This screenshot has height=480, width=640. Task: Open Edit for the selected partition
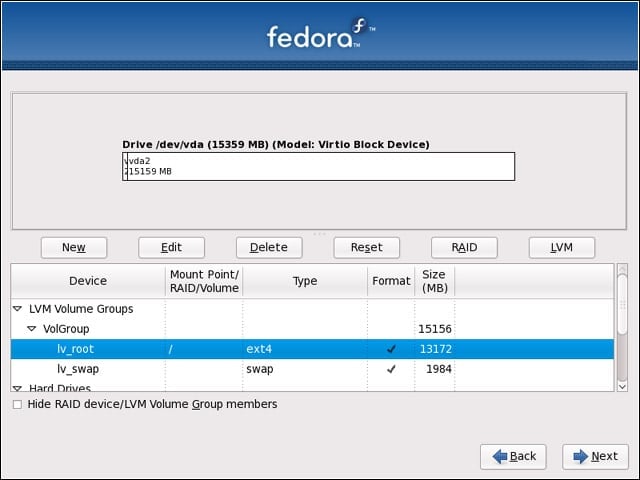coord(171,247)
